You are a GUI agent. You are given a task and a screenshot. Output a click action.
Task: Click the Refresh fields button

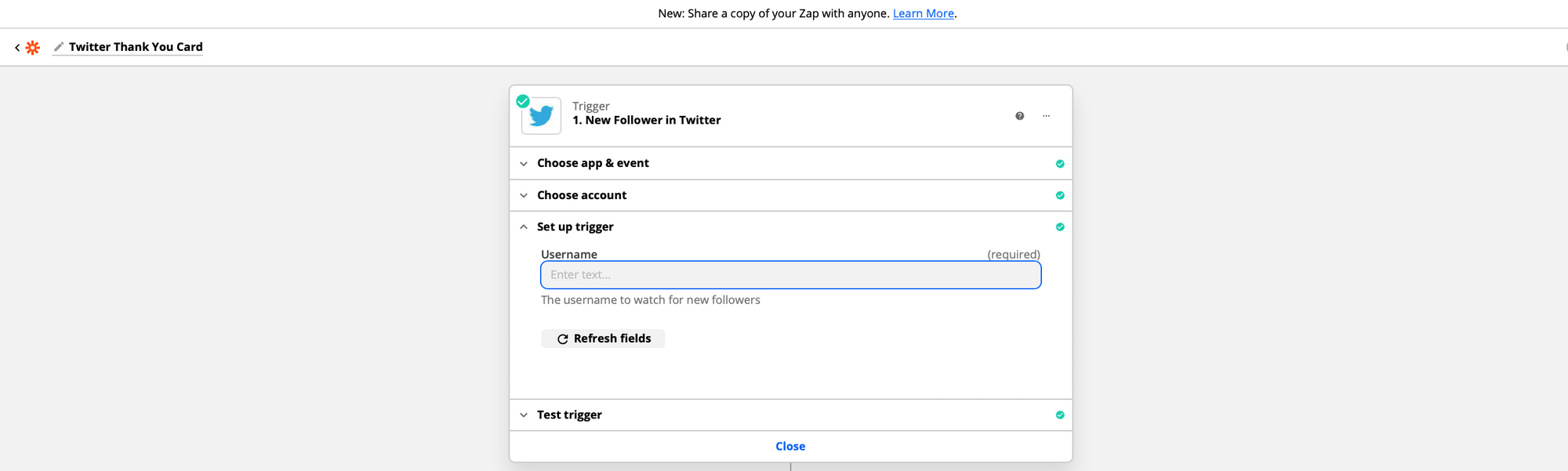point(603,339)
